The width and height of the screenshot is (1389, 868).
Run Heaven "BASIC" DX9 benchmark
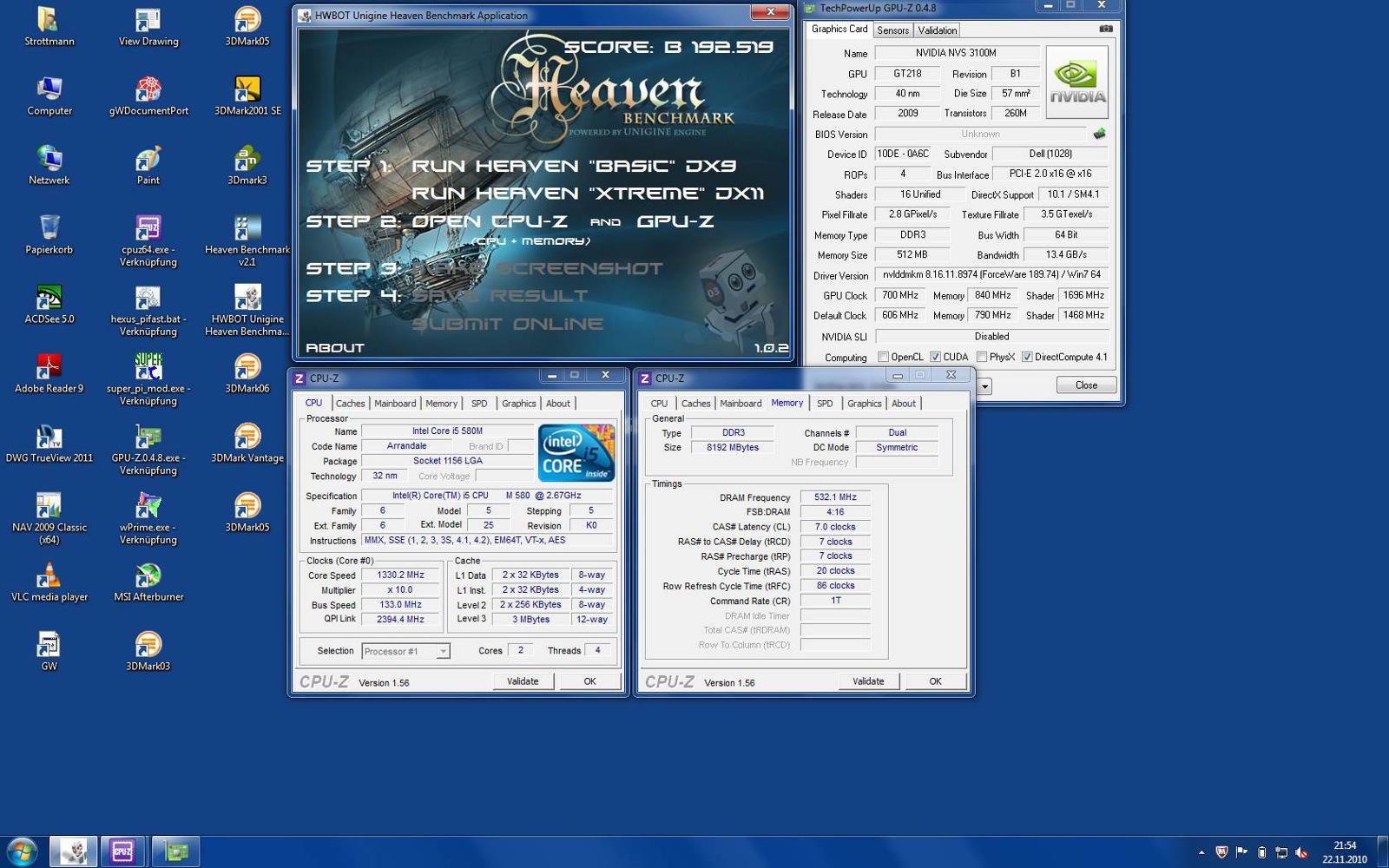pyautogui.click(x=574, y=166)
